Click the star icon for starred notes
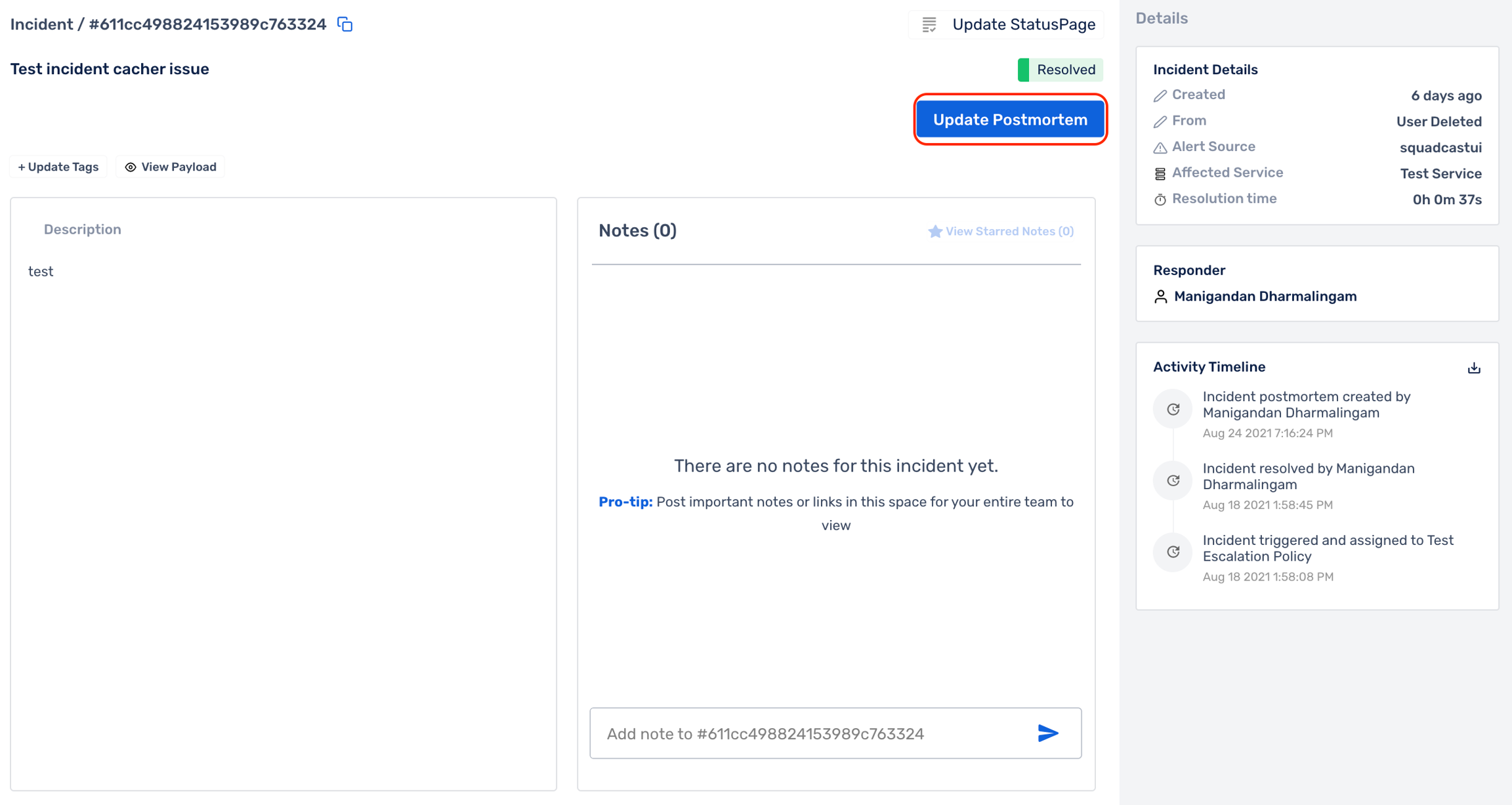The width and height of the screenshot is (1512, 805). 935,231
